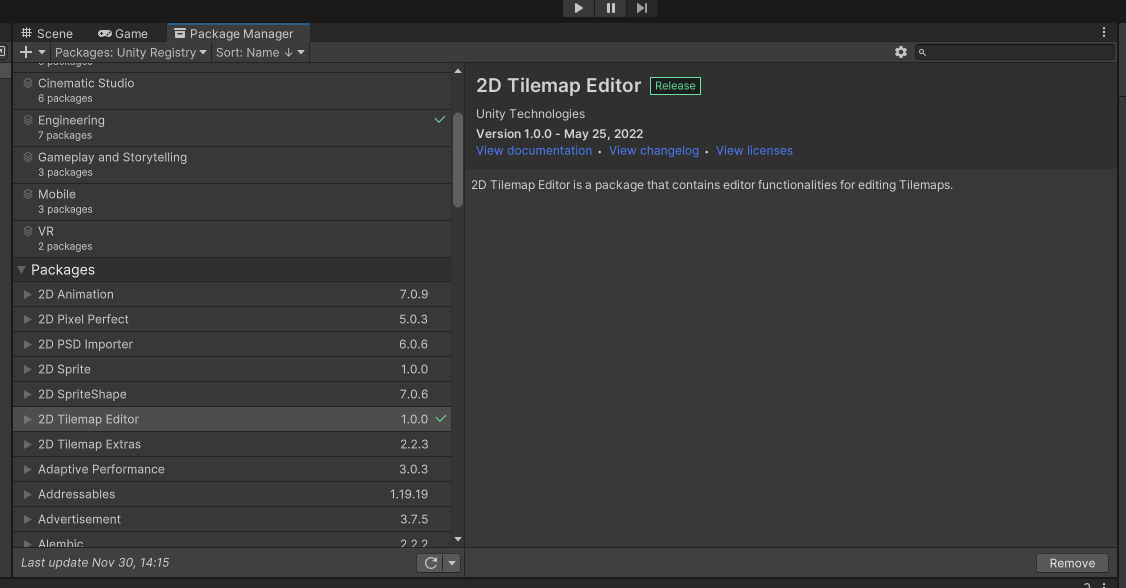Image resolution: width=1126 pixels, height=588 pixels.
Task: Expand the 2D Tilemap Editor arrow
Action: pyautogui.click(x=27, y=419)
